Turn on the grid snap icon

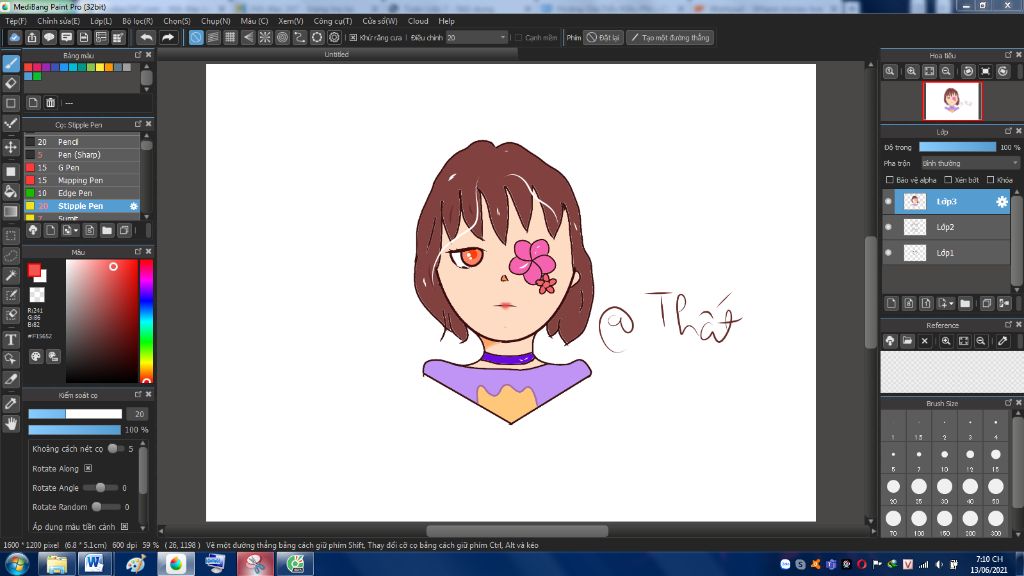(230, 37)
